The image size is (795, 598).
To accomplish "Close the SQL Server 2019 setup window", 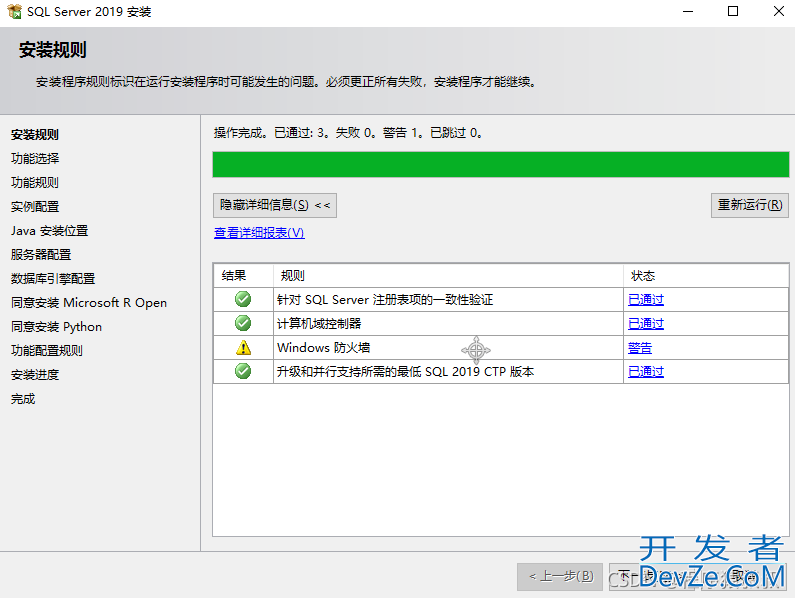I will pos(779,12).
